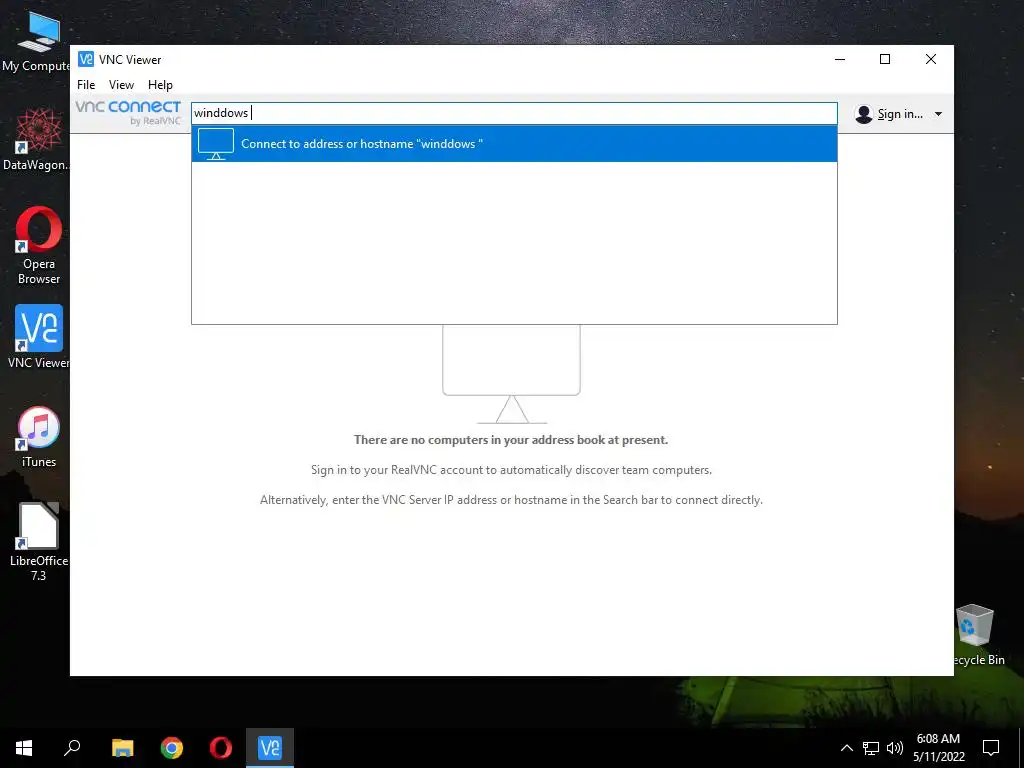This screenshot has width=1024, height=768.
Task: Launch Google Chrome from the taskbar
Action: pyautogui.click(x=172, y=748)
